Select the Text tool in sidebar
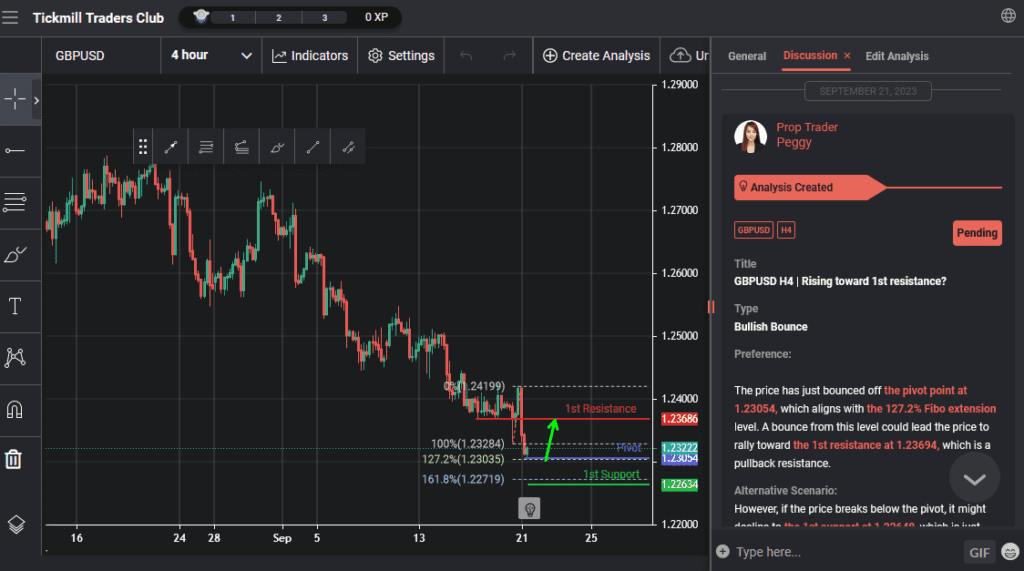The image size is (1024, 571). pyautogui.click(x=15, y=306)
